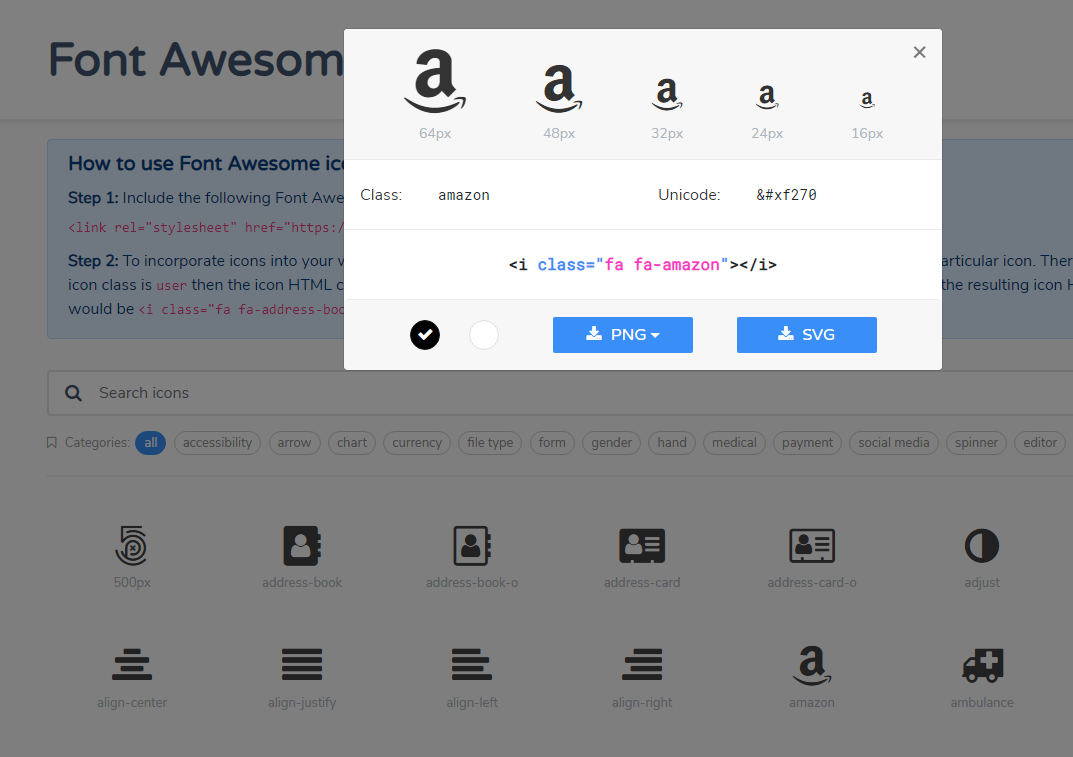Screen dimensions: 1073x757
Task: Filter icons by form category
Action: 552,443
